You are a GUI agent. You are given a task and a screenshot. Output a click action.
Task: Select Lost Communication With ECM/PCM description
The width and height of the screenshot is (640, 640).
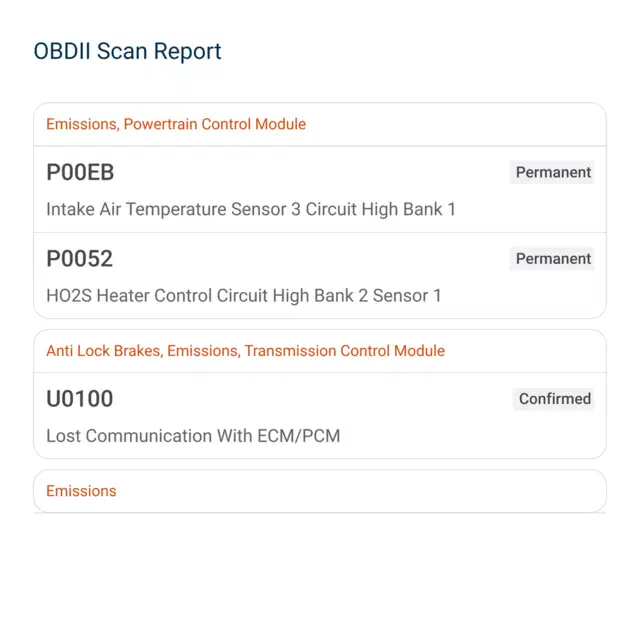click(193, 436)
